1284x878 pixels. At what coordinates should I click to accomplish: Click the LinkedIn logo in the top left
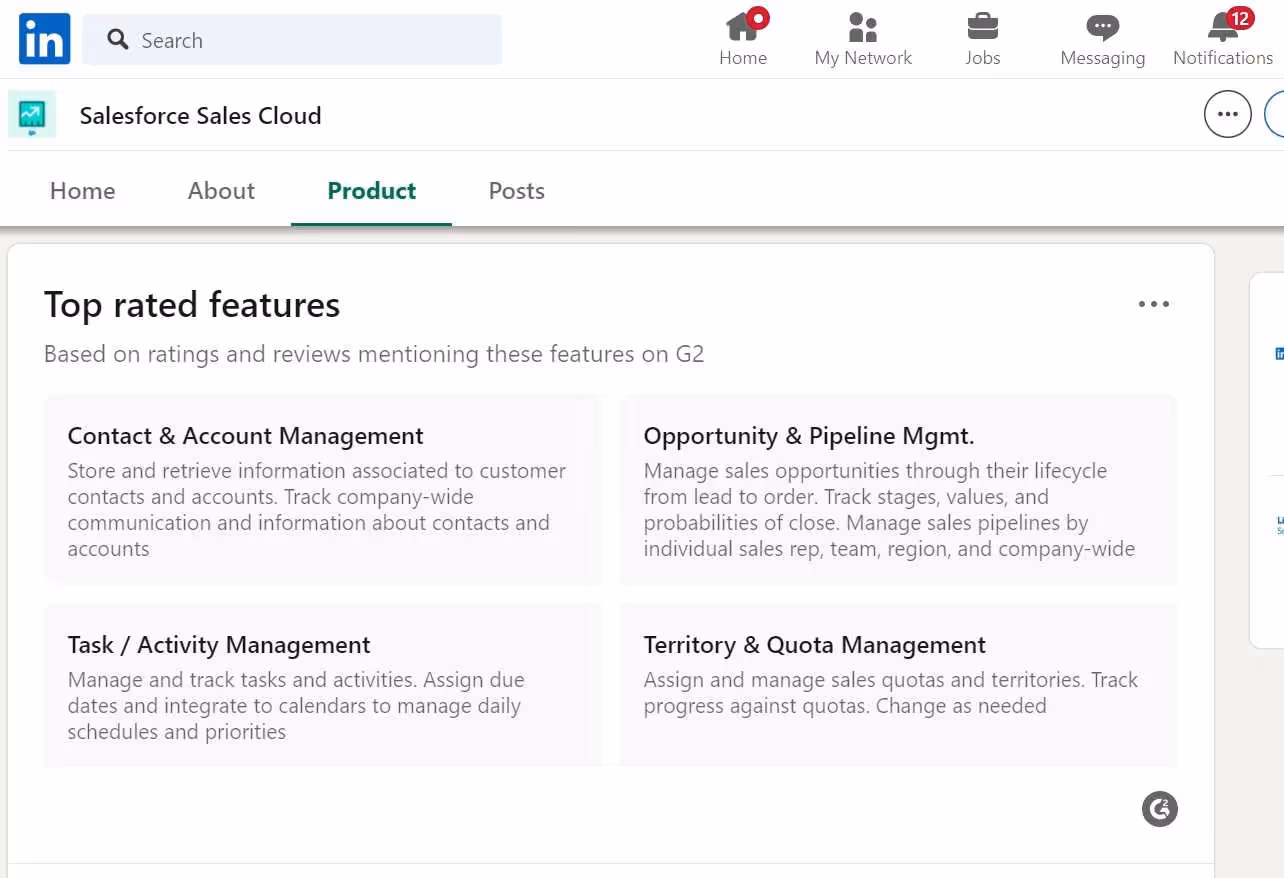[x=43, y=38]
